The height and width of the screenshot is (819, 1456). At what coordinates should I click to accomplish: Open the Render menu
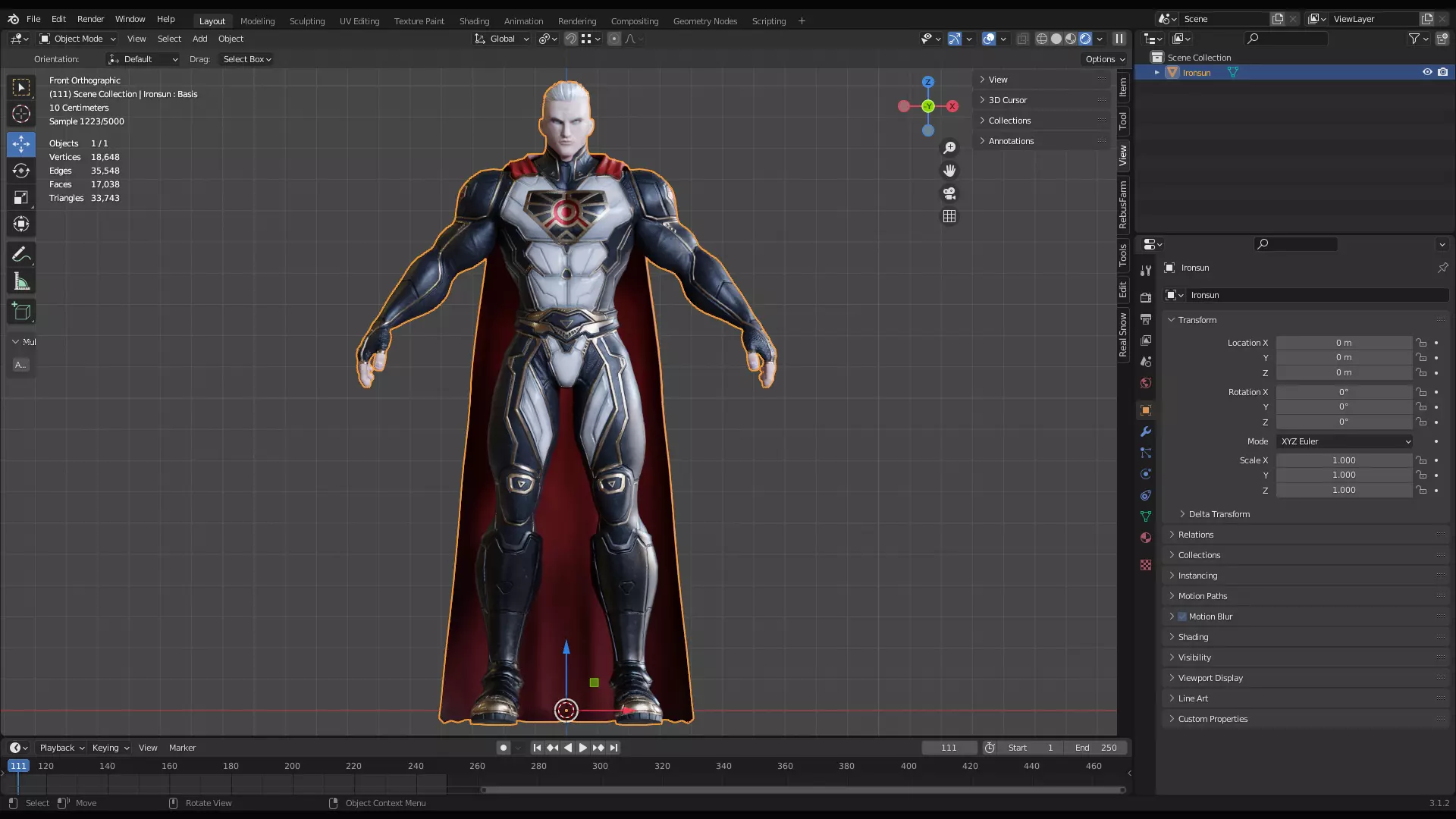[90, 19]
